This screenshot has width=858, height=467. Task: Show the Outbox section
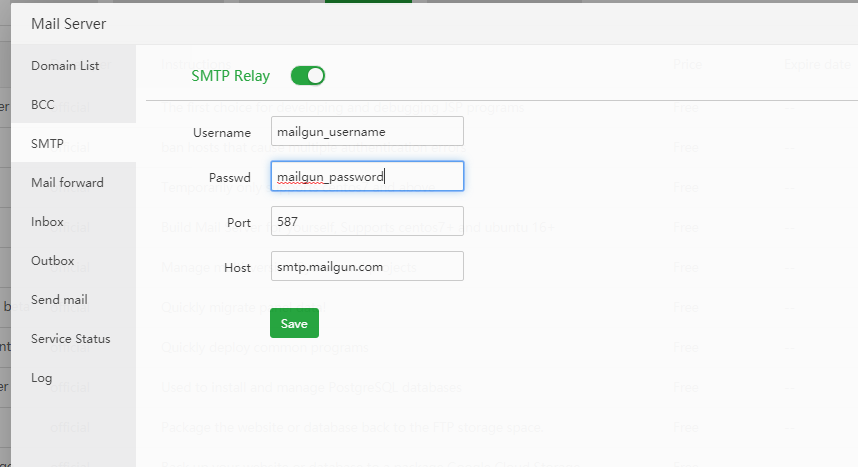pyautogui.click(x=52, y=261)
